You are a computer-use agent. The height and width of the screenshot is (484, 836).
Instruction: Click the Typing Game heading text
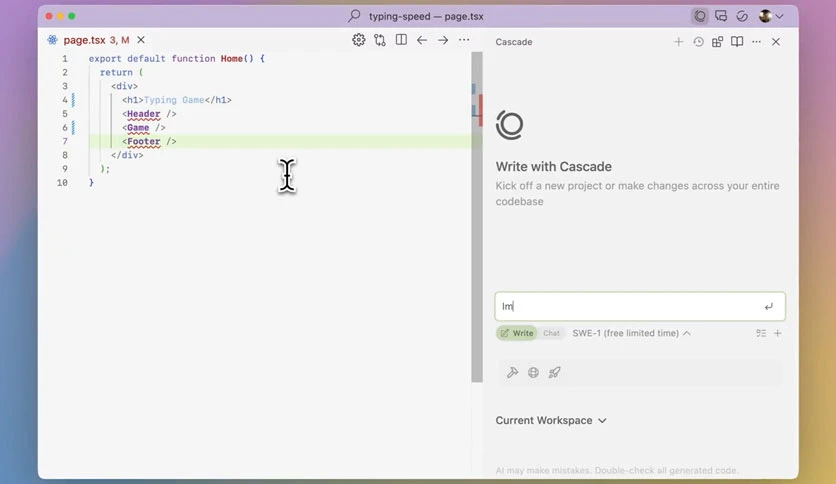[x=174, y=100]
